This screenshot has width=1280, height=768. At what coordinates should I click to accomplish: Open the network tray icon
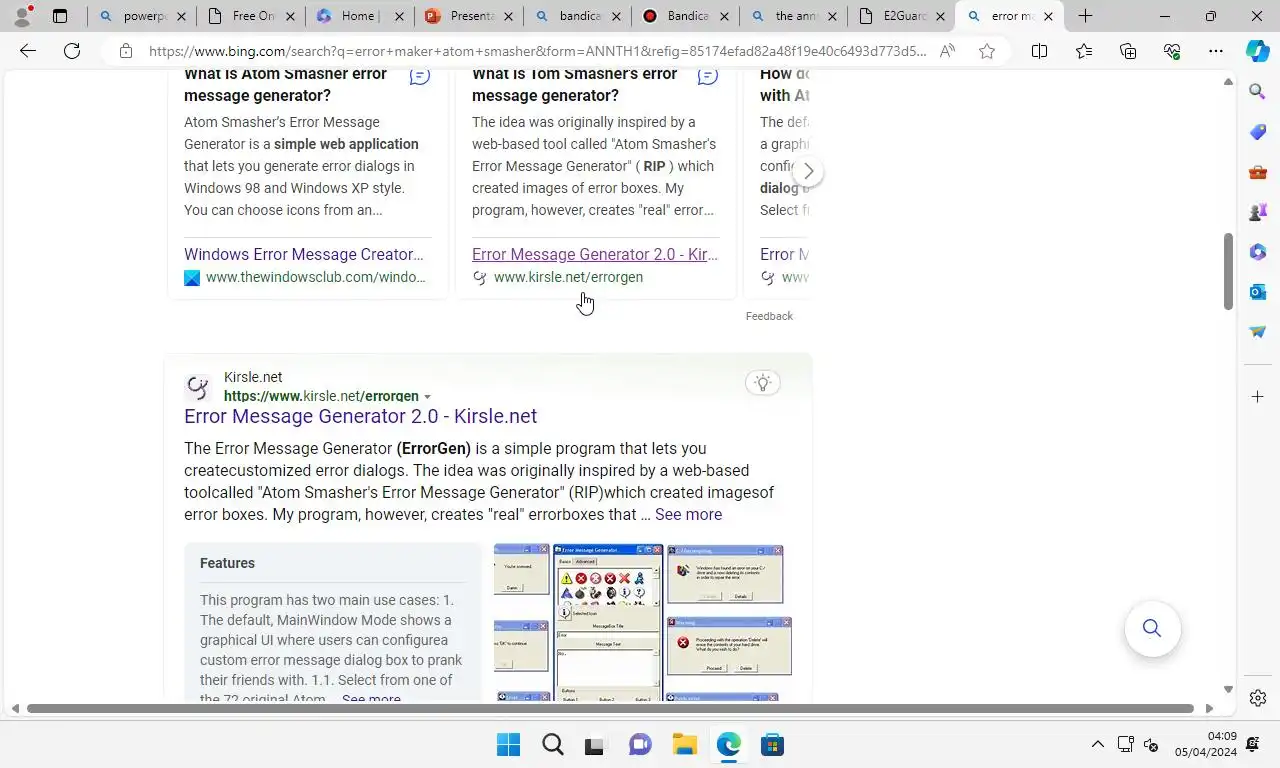pos(1125,744)
